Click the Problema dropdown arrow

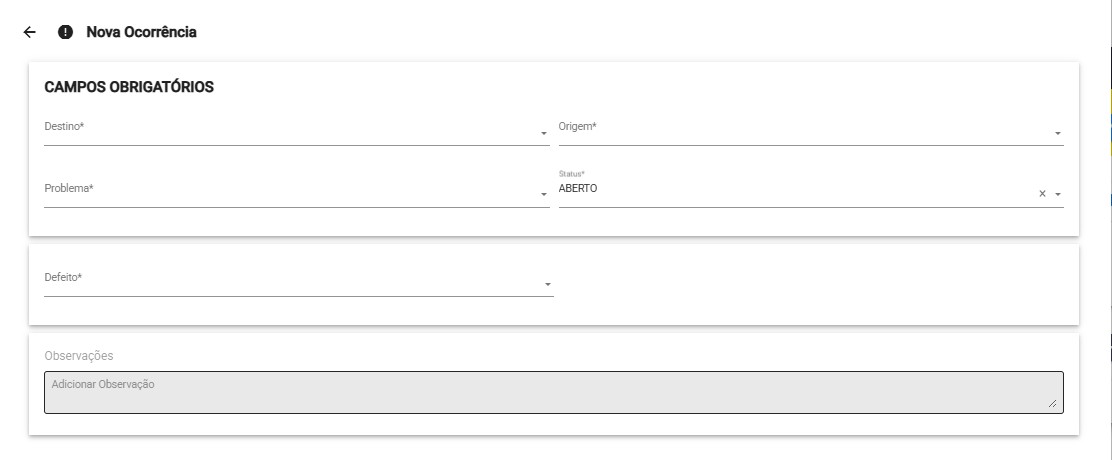[x=544, y=194]
